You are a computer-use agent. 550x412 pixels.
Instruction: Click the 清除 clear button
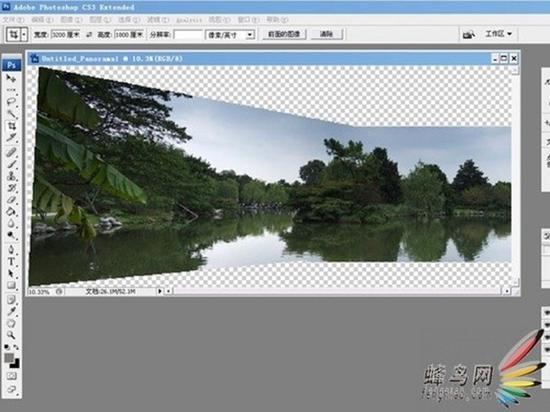click(327, 34)
